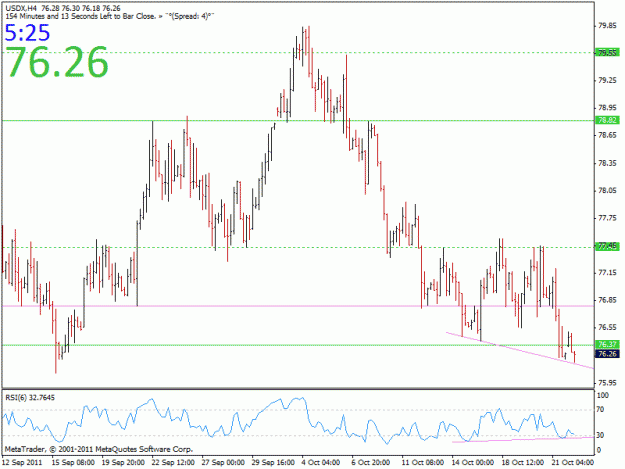Click the 78.05 price axis value
Viewport: 625px width, 469px height.
[607, 190]
